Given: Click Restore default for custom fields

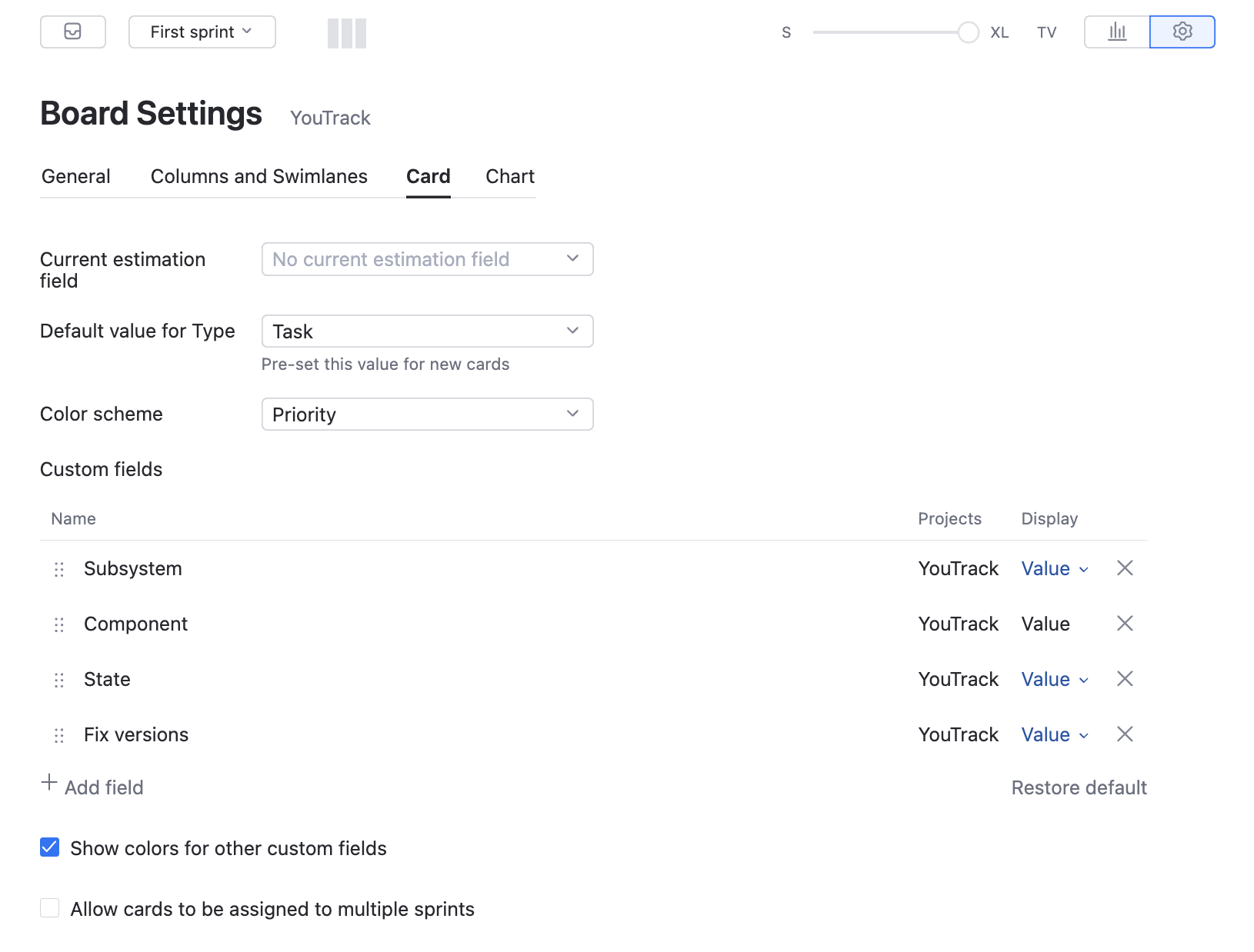Looking at the screenshot, I should pyautogui.click(x=1079, y=787).
